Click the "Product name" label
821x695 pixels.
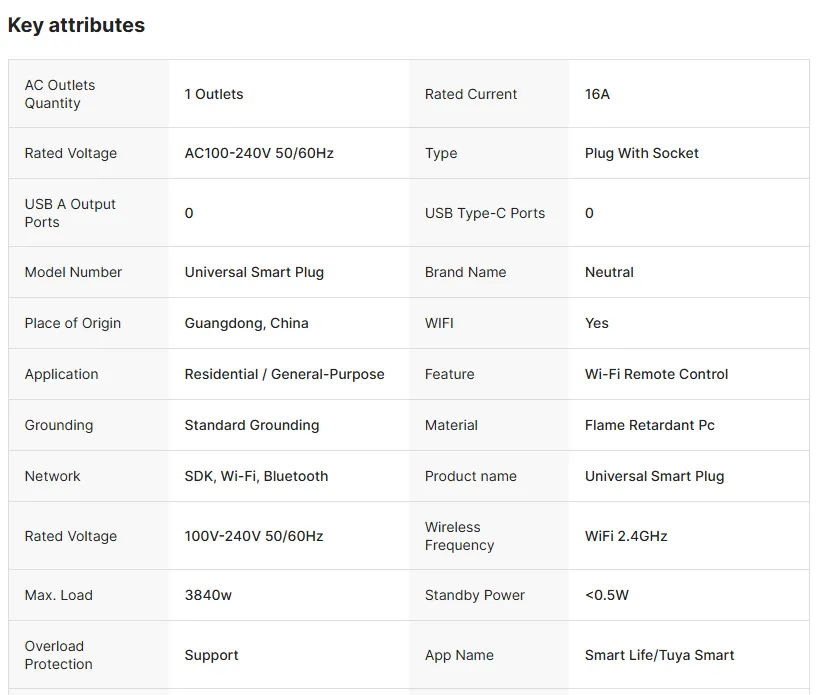coord(470,476)
